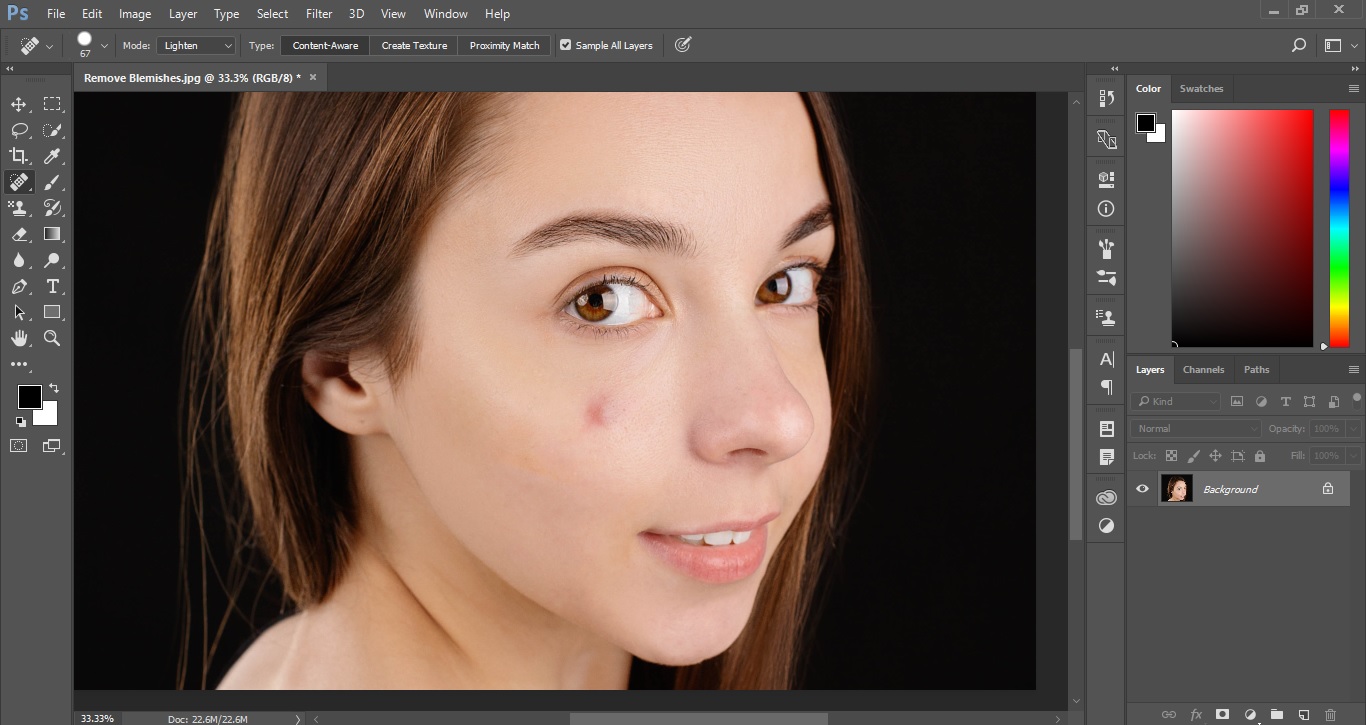Click the rainbow hue slider strip
This screenshot has width=1366, height=725.
coord(1338,228)
